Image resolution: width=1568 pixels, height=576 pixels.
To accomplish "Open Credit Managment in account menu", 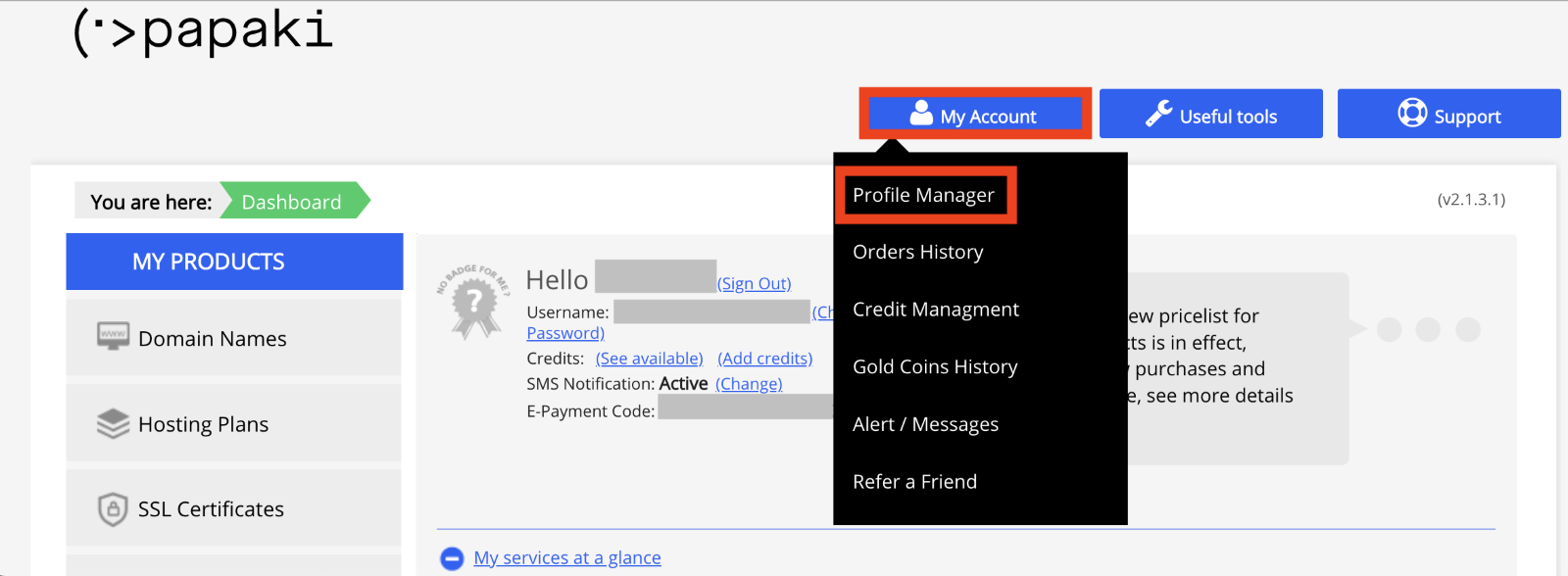I will tap(935, 310).
